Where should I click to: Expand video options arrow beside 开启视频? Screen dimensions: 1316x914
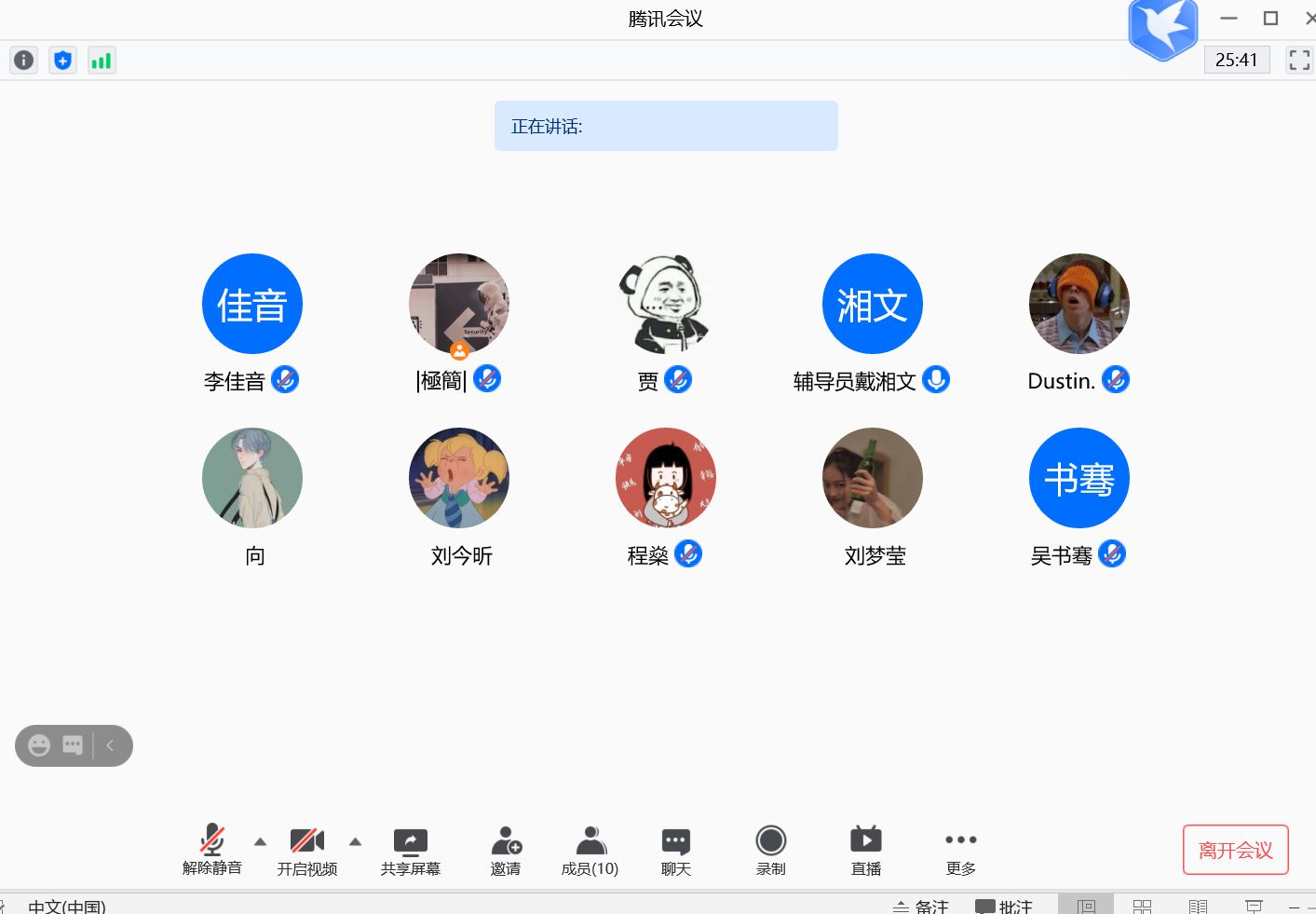[355, 841]
